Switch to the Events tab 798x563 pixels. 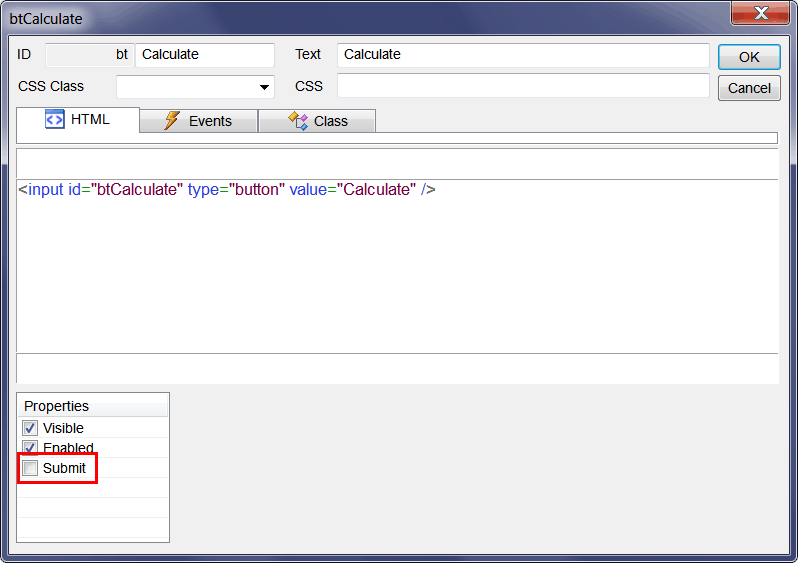[198, 121]
